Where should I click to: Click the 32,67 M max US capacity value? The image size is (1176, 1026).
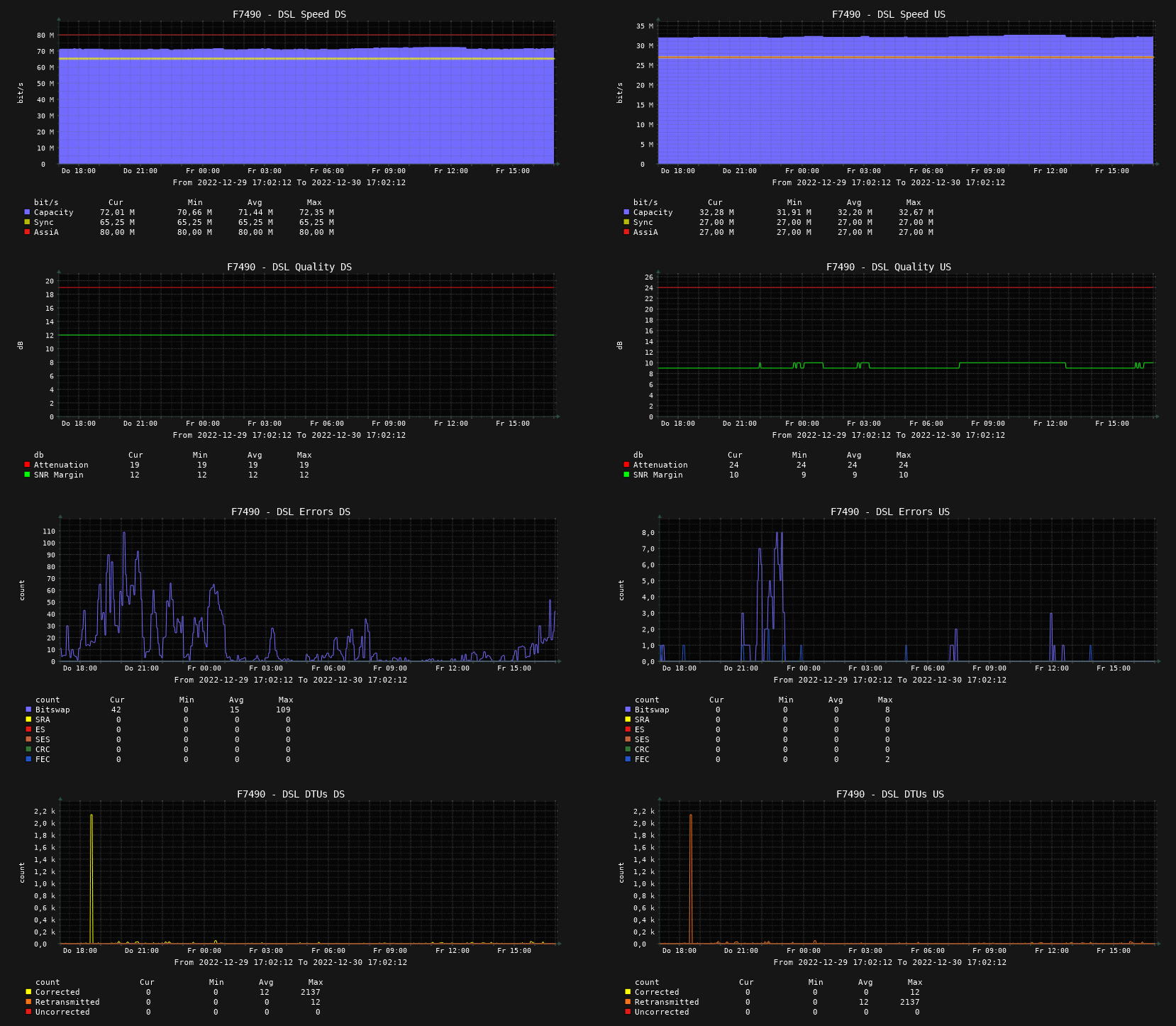916,212
